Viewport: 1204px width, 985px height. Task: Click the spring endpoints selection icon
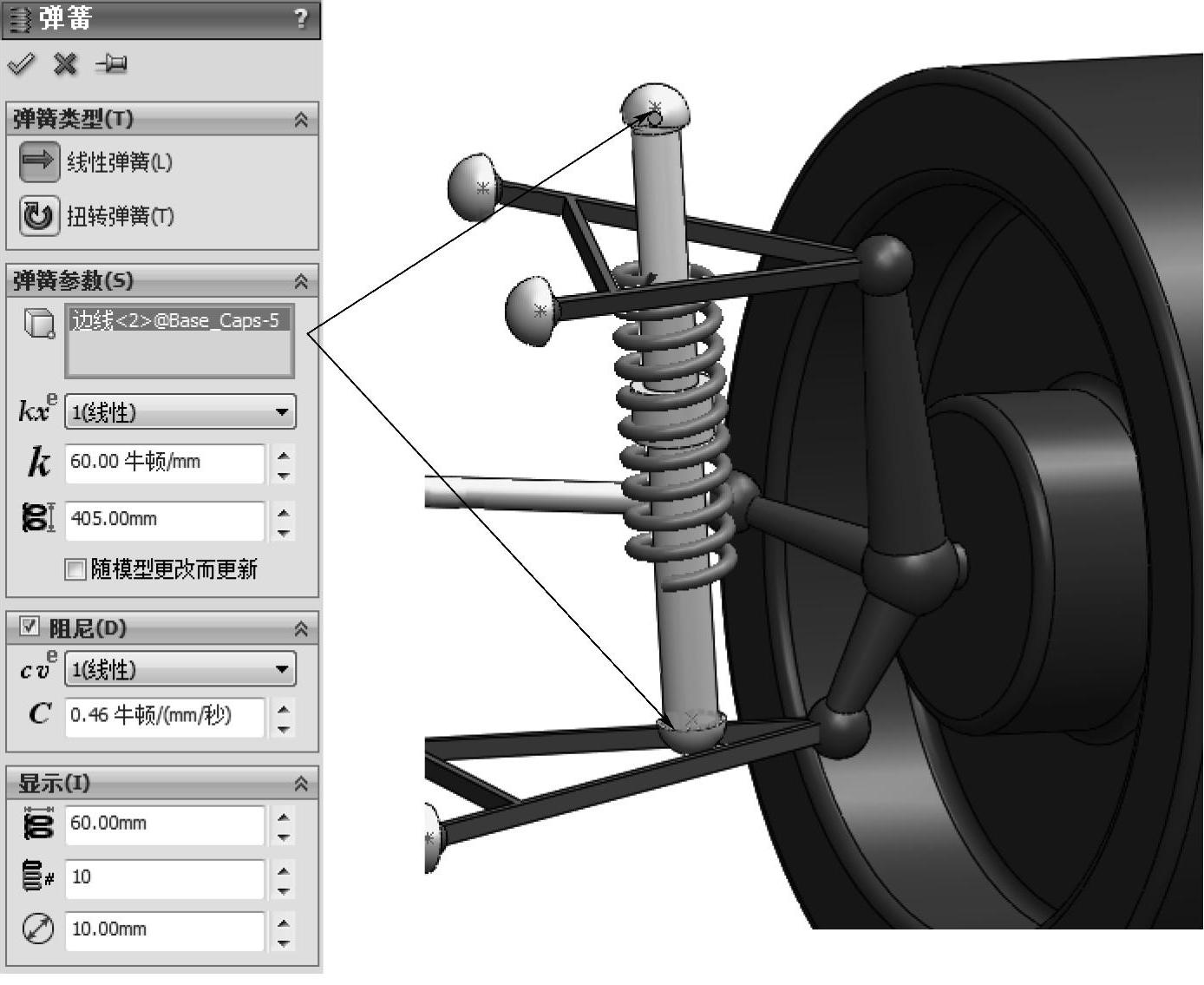point(39,323)
